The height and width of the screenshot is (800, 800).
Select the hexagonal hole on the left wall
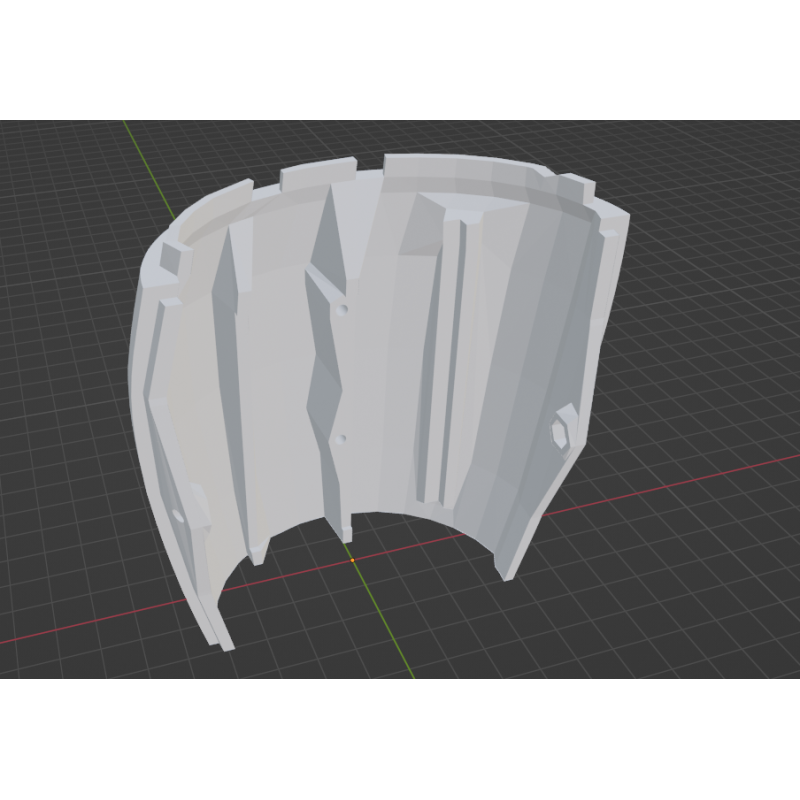(179, 516)
